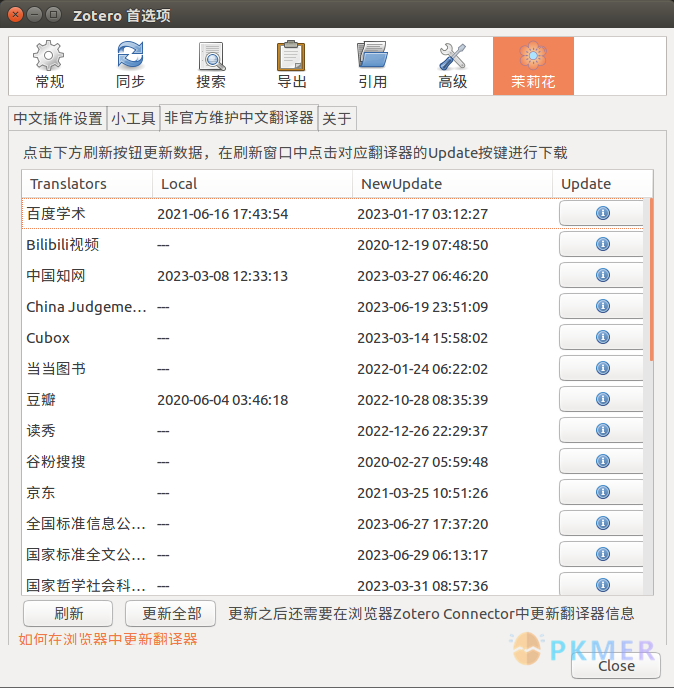Click the update info button for Bilibili视频
This screenshot has width=674, height=688.
coord(602,244)
